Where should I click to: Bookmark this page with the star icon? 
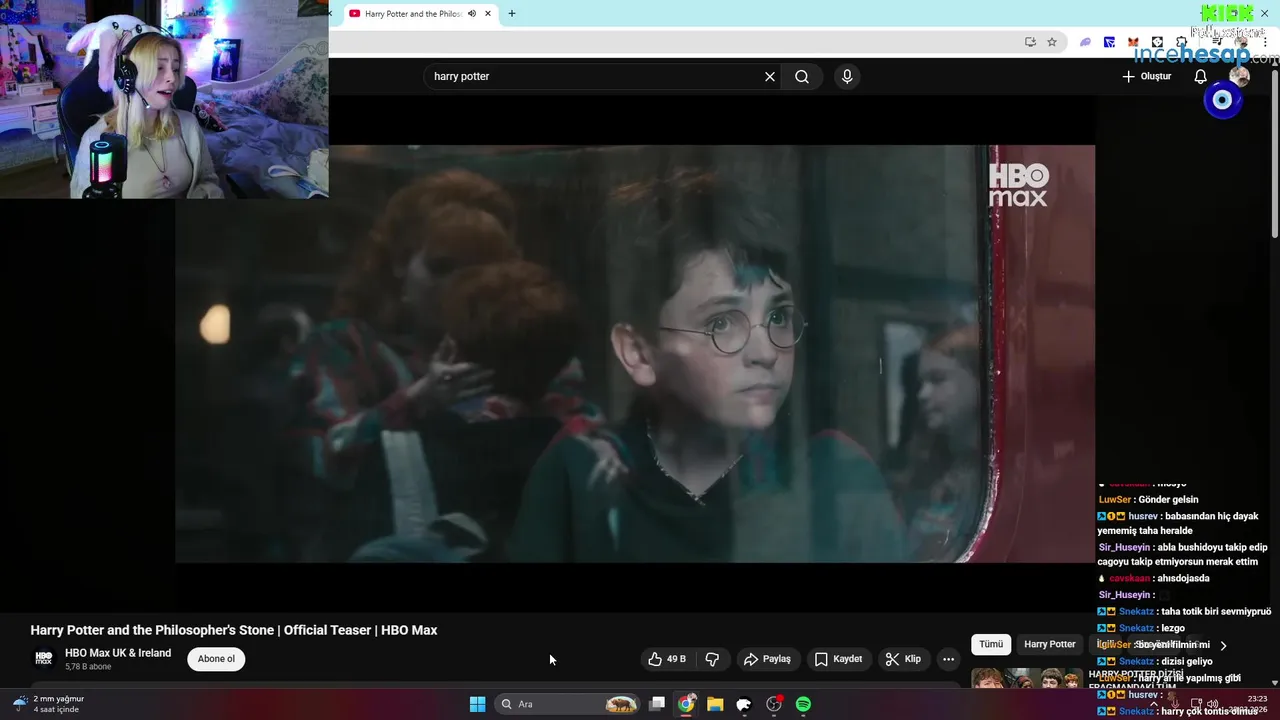pyautogui.click(x=1052, y=42)
